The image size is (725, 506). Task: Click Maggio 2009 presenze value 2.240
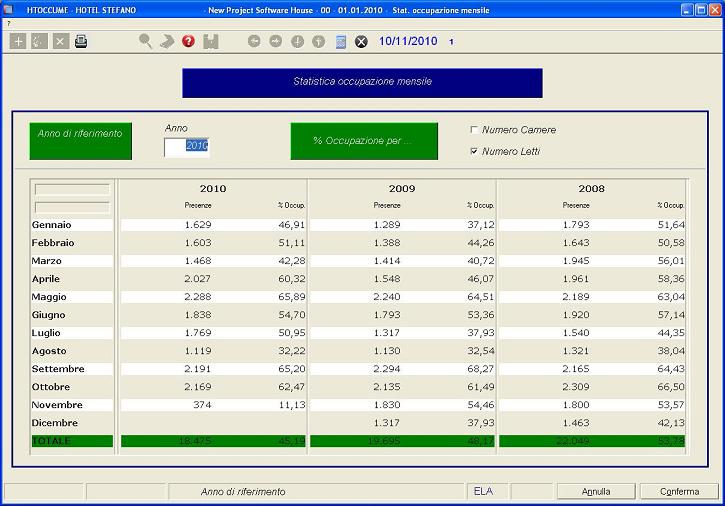tap(387, 297)
